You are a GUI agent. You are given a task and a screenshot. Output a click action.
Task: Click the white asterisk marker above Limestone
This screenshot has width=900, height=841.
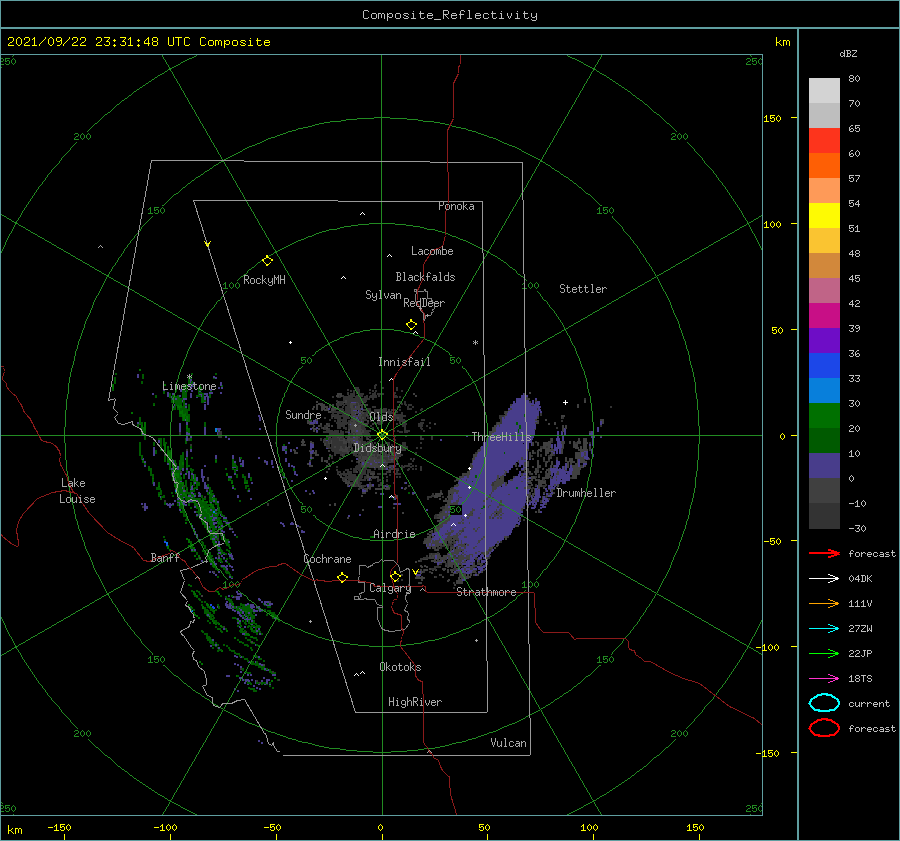(x=189, y=377)
